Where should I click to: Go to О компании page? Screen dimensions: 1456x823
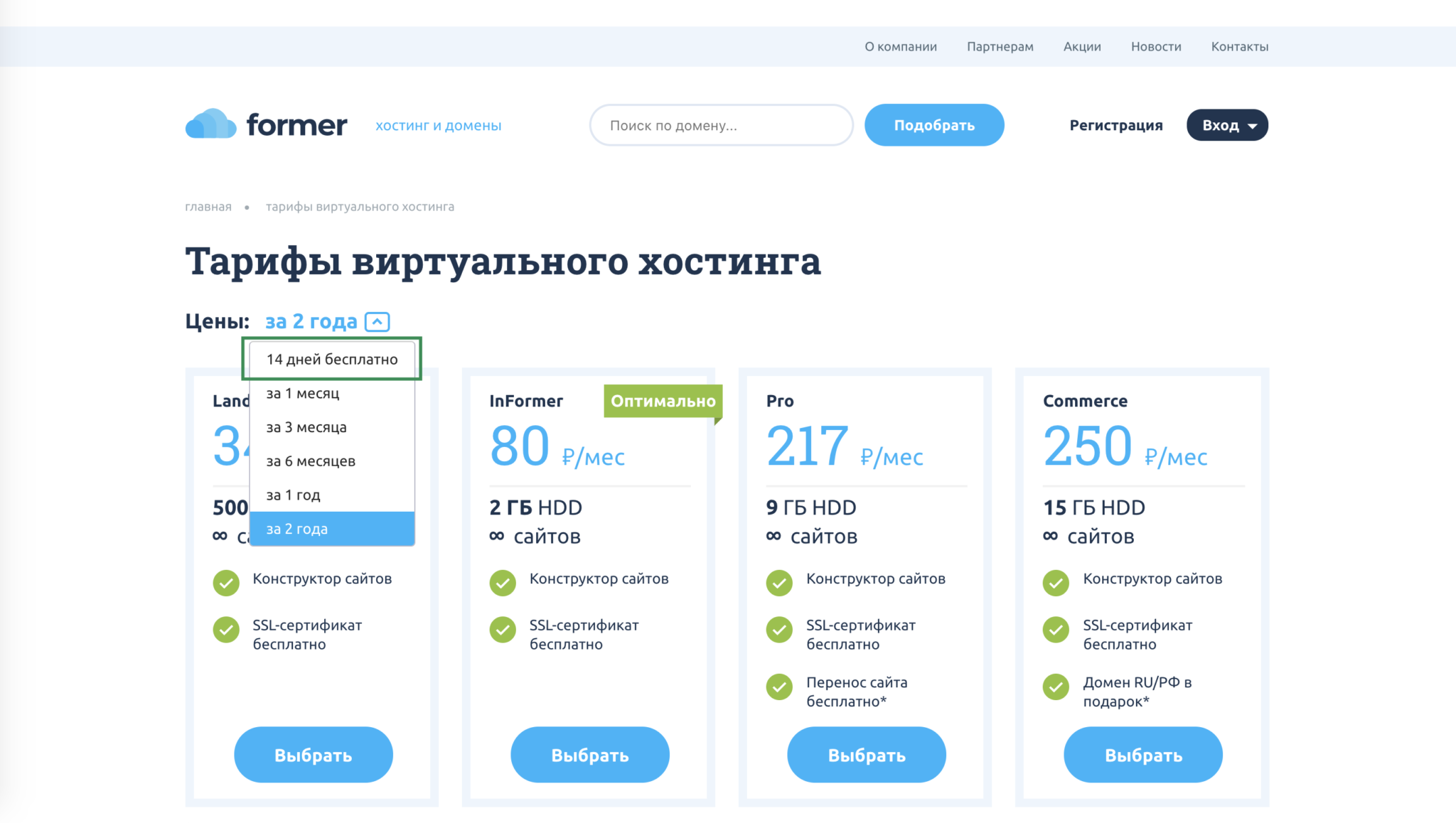[900, 46]
